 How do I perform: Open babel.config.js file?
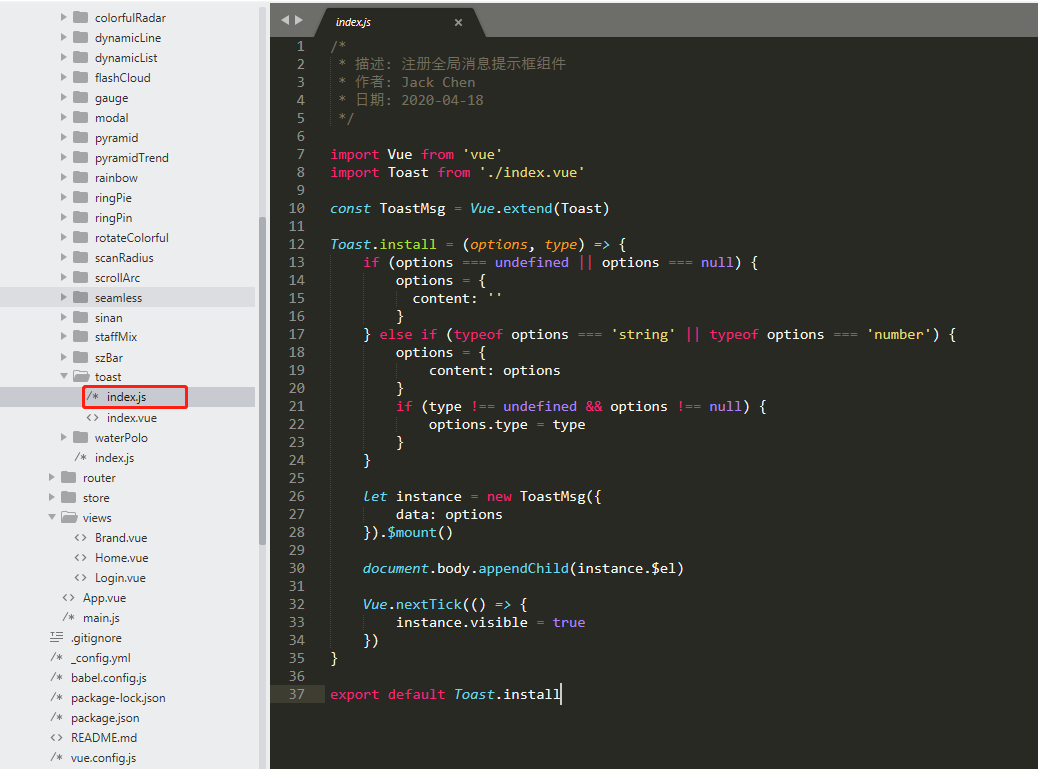click(109, 678)
